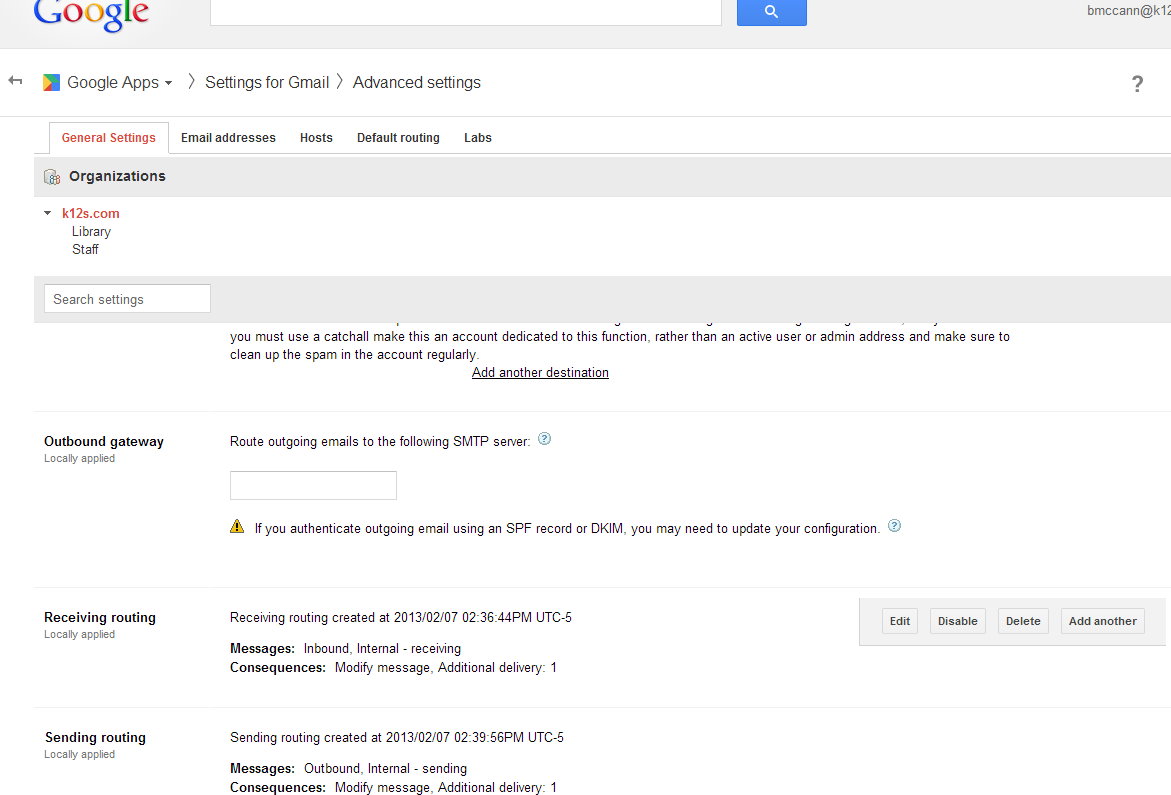The width and height of the screenshot is (1171, 795).
Task: Select the Staff organization
Action: 85,249
